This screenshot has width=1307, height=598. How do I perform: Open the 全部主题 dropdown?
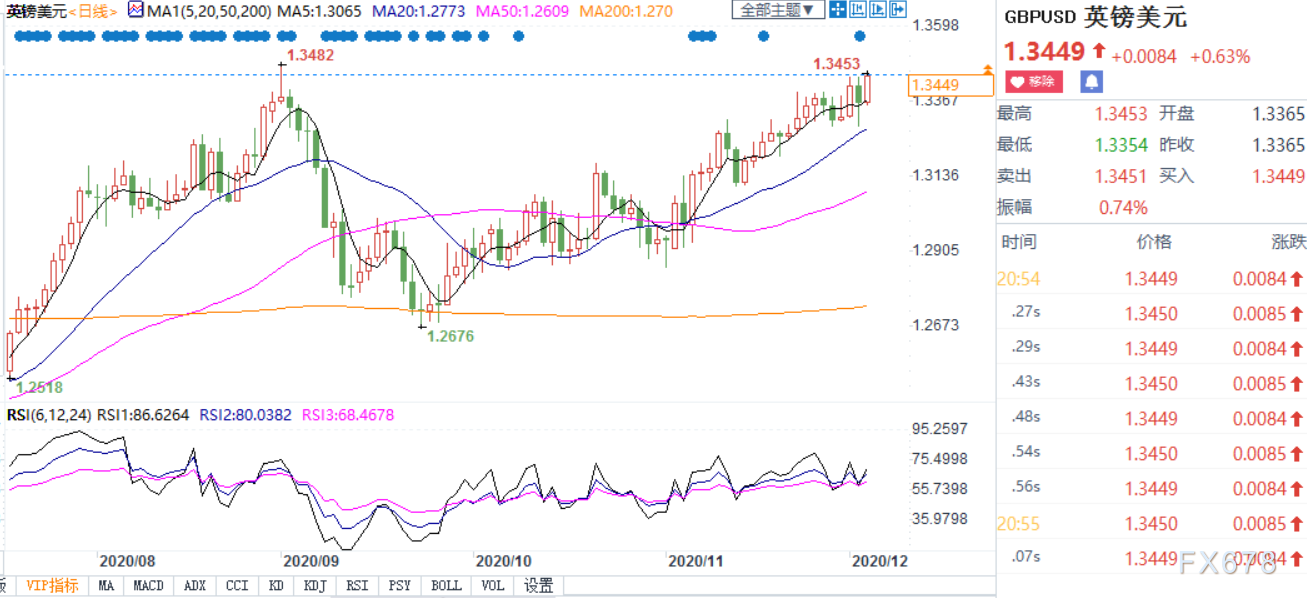778,10
